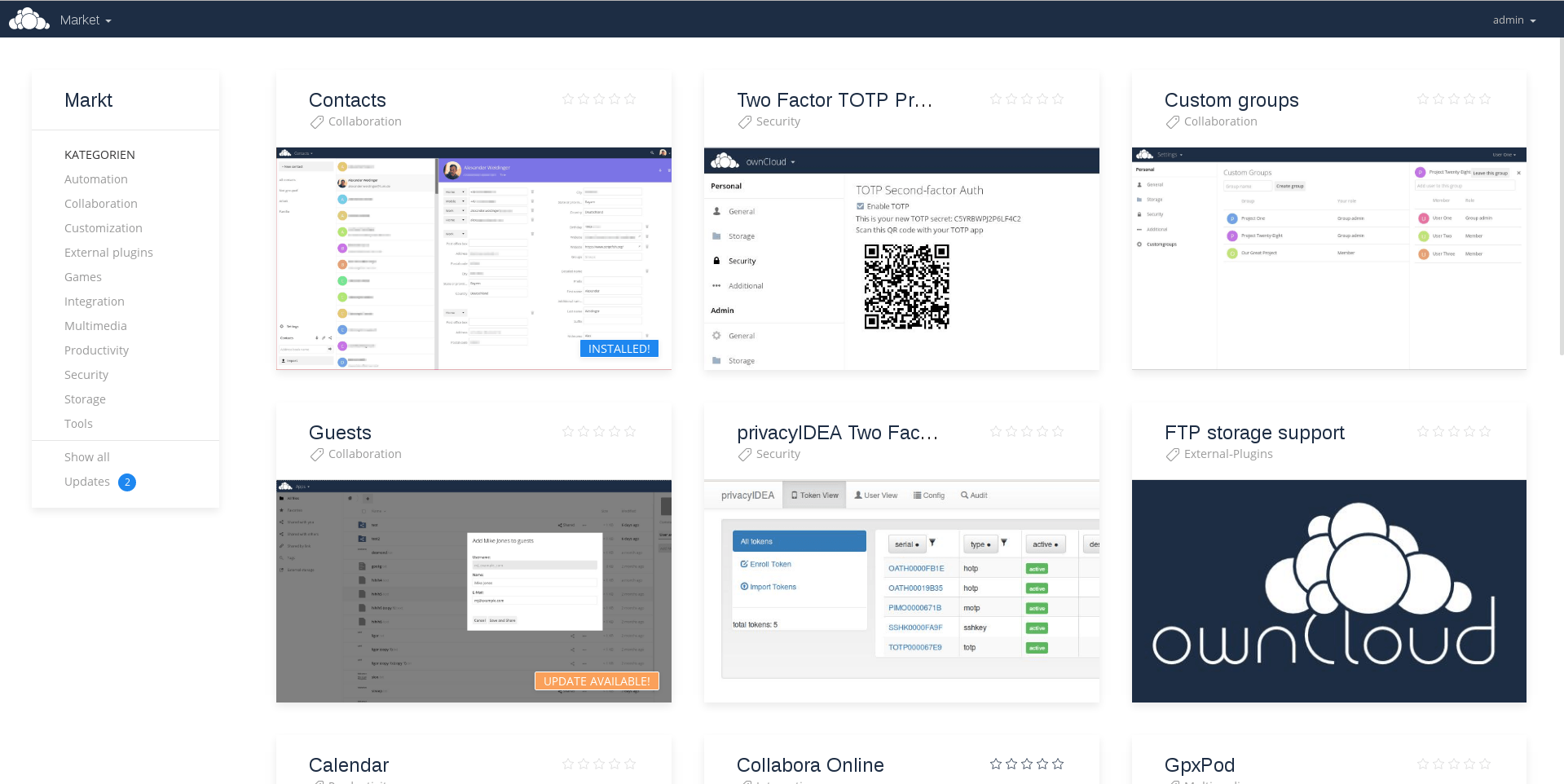
Task: Open FTP storage support title
Action: point(1254,433)
